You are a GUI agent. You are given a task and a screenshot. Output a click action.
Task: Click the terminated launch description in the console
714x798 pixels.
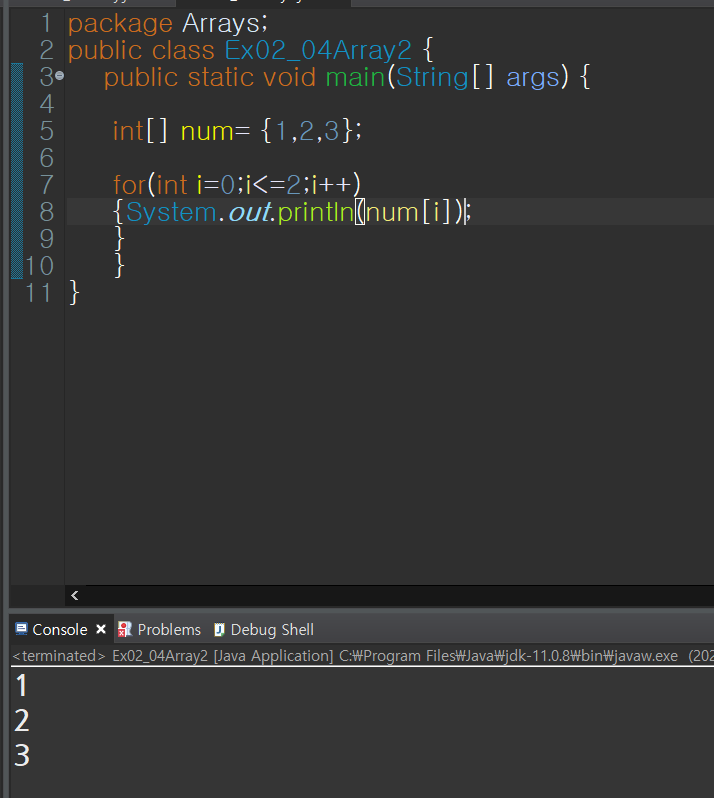[x=362, y=656]
